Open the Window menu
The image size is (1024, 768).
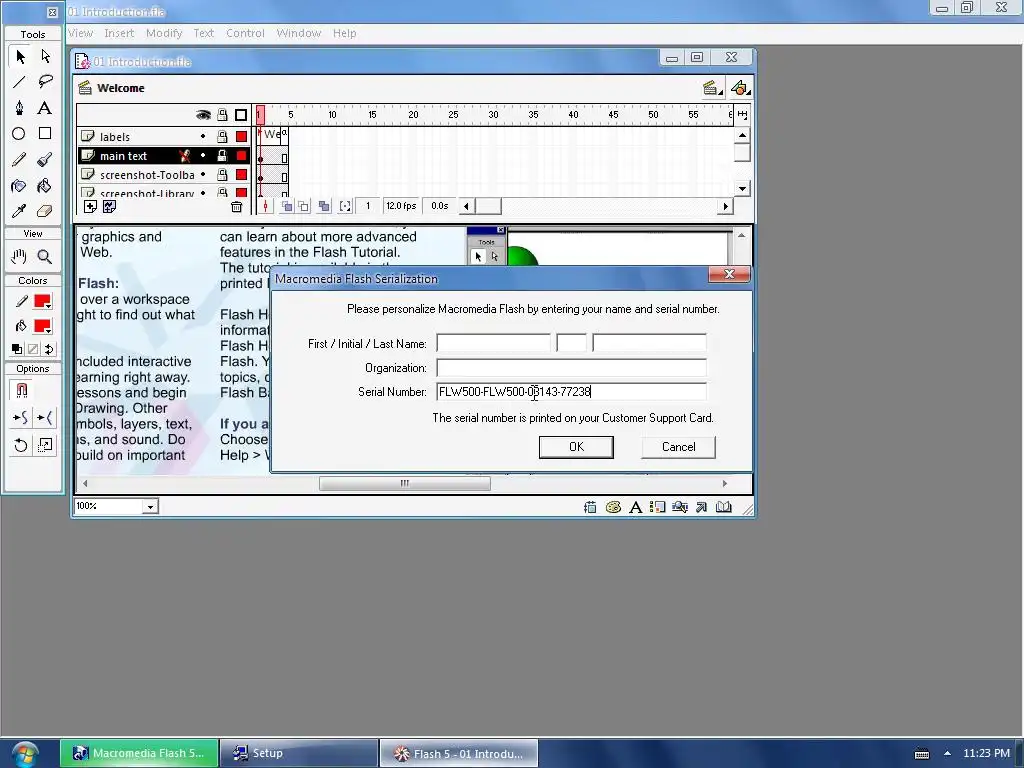[298, 33]
